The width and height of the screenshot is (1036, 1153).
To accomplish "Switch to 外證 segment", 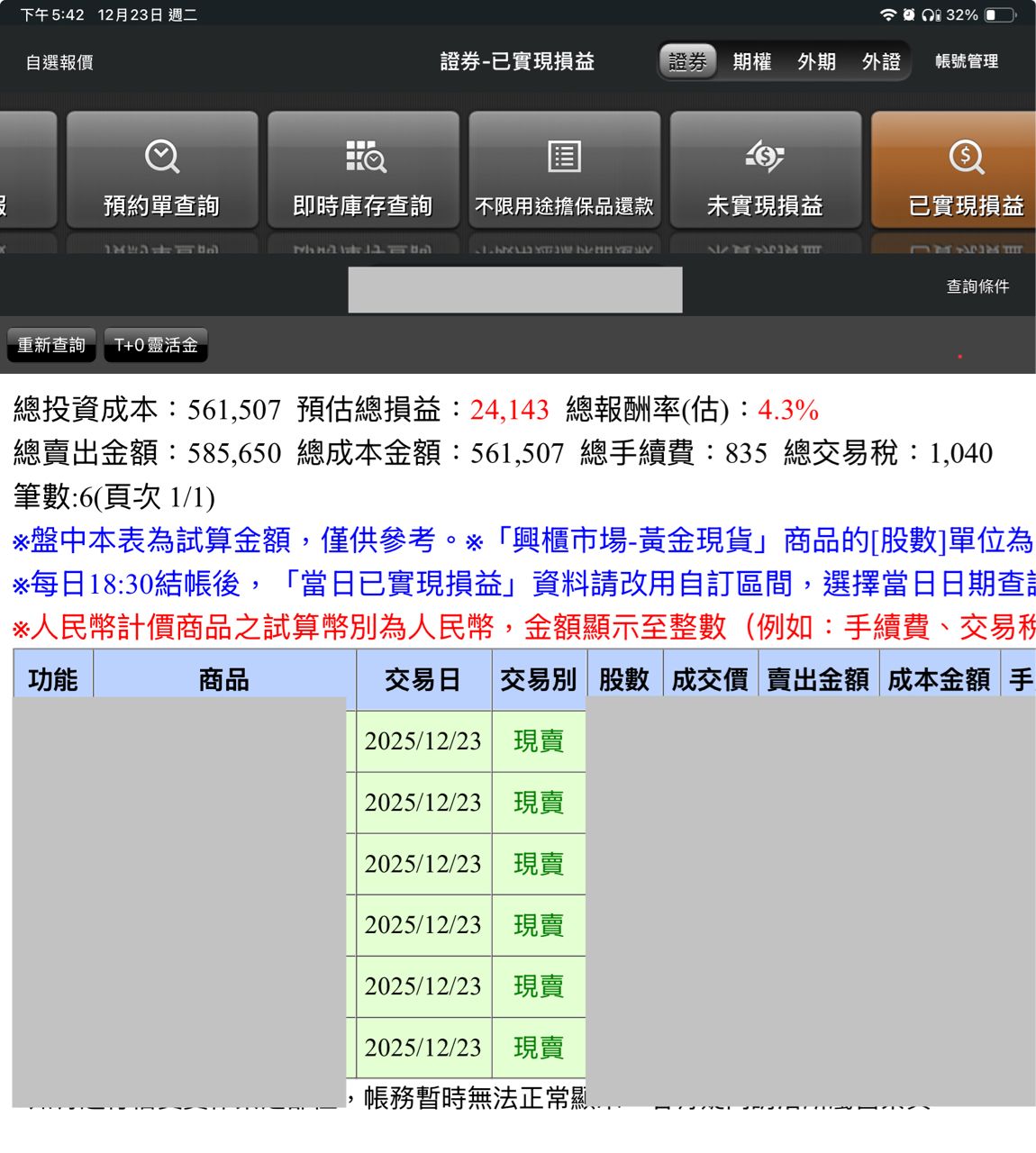I will coord(880,62).
